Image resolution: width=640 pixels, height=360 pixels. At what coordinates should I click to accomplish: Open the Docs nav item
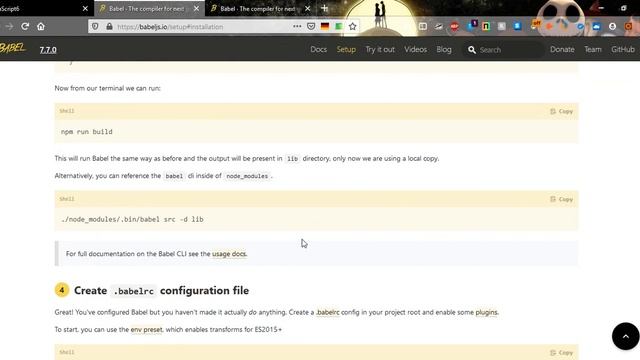tap(318, 49)
